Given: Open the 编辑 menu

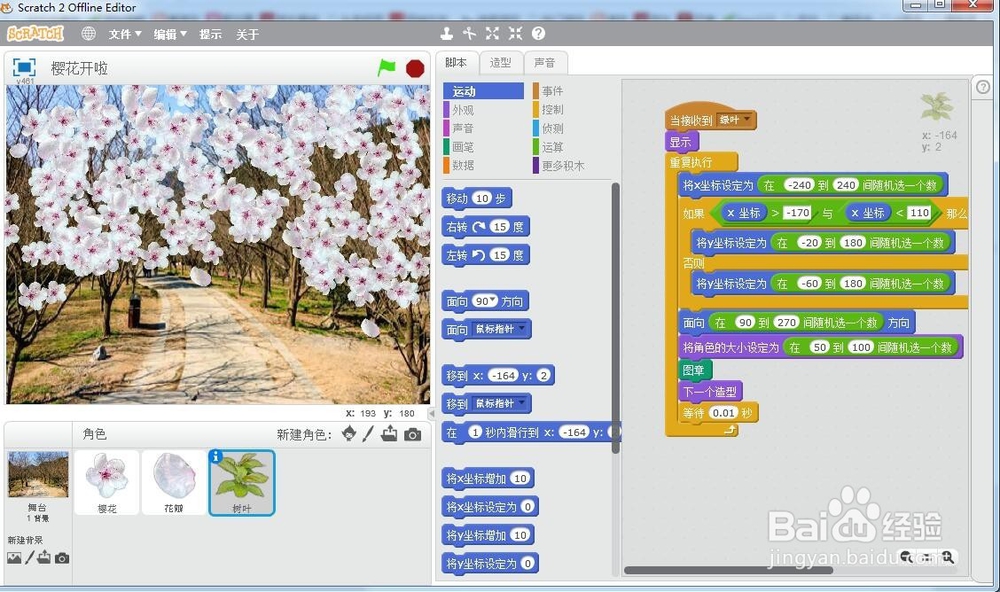Looking at the screenshot, I should coord(170,34).
